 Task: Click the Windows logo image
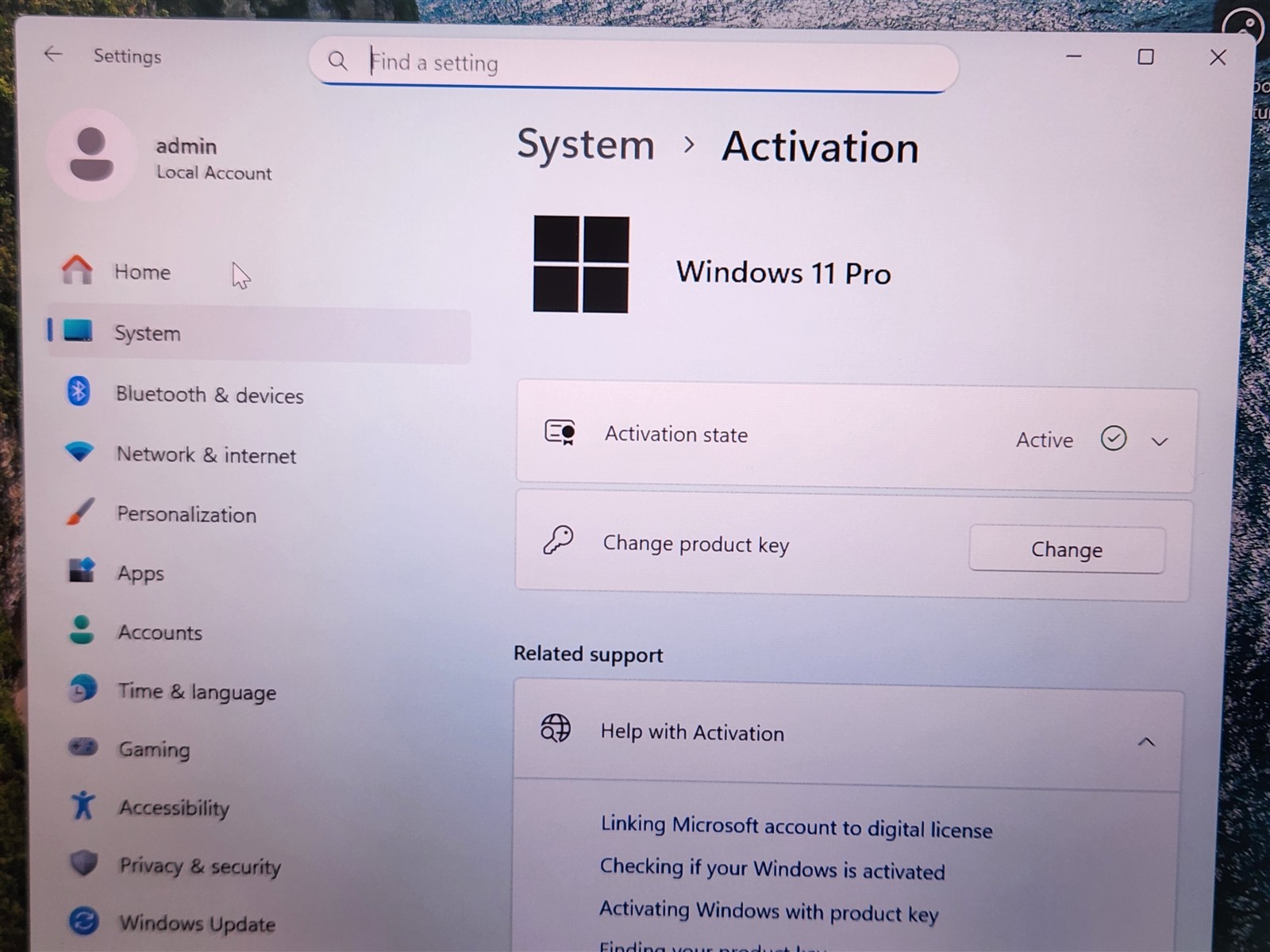pos(581,264)
